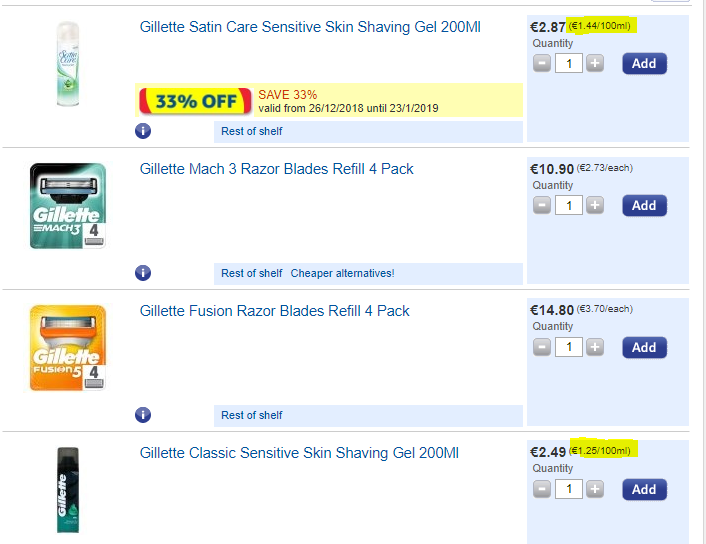706x544 pixels.
Task: Click quantity field for Fusion Razor Blades
Action: pos(568,348)
